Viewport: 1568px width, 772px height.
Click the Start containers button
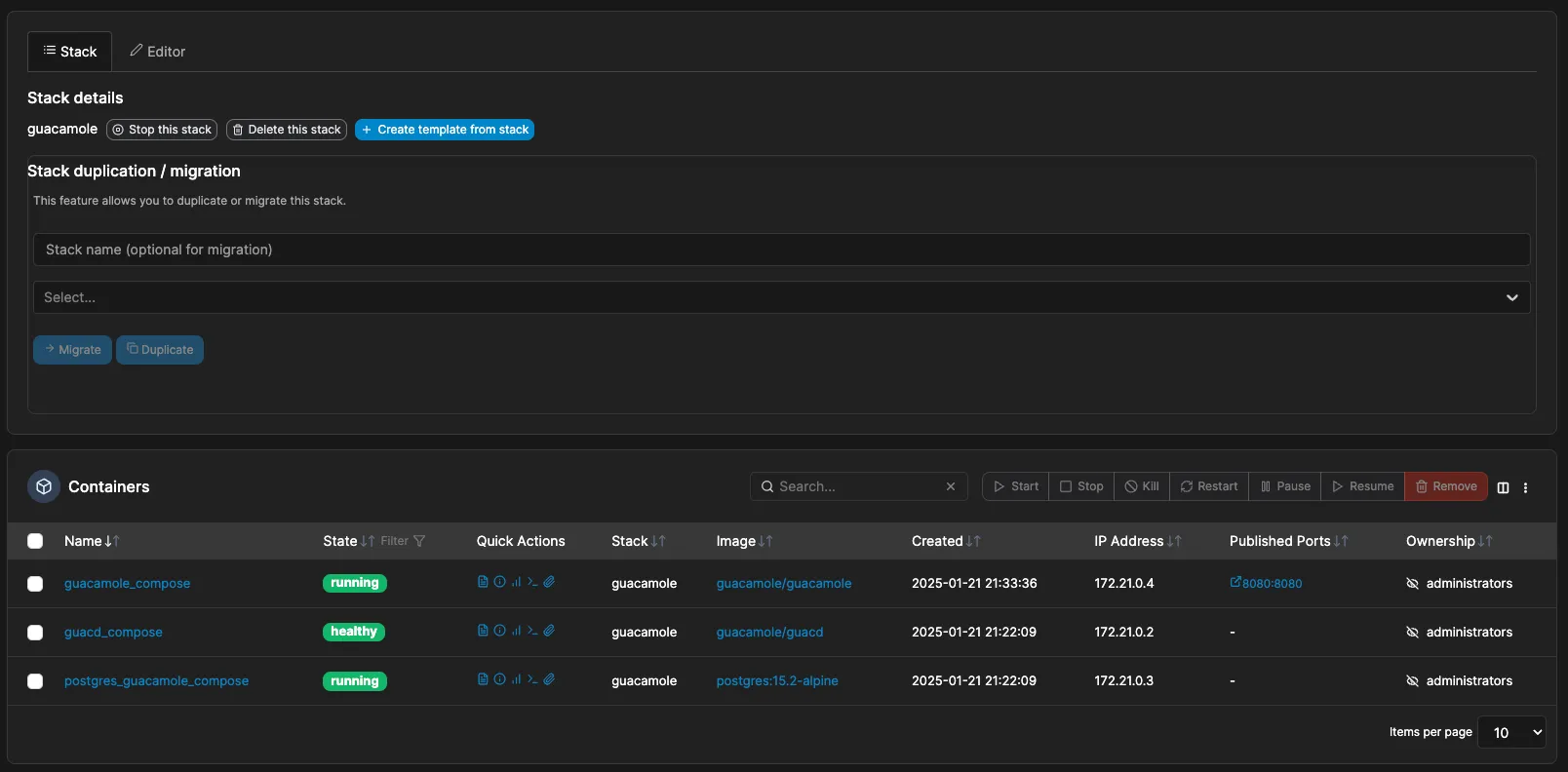(x=1015, y=486)
